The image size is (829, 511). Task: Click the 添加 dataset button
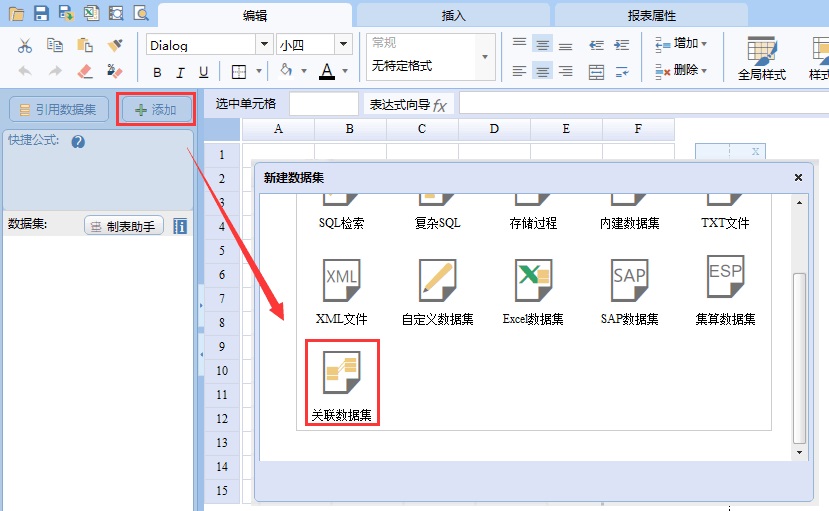pyautogui.click(x=155, y=110)
